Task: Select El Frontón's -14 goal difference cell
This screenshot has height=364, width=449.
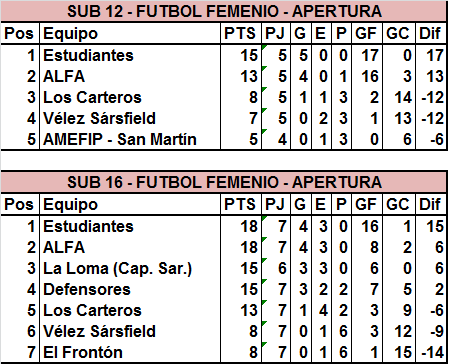Action: pos(431,352)
